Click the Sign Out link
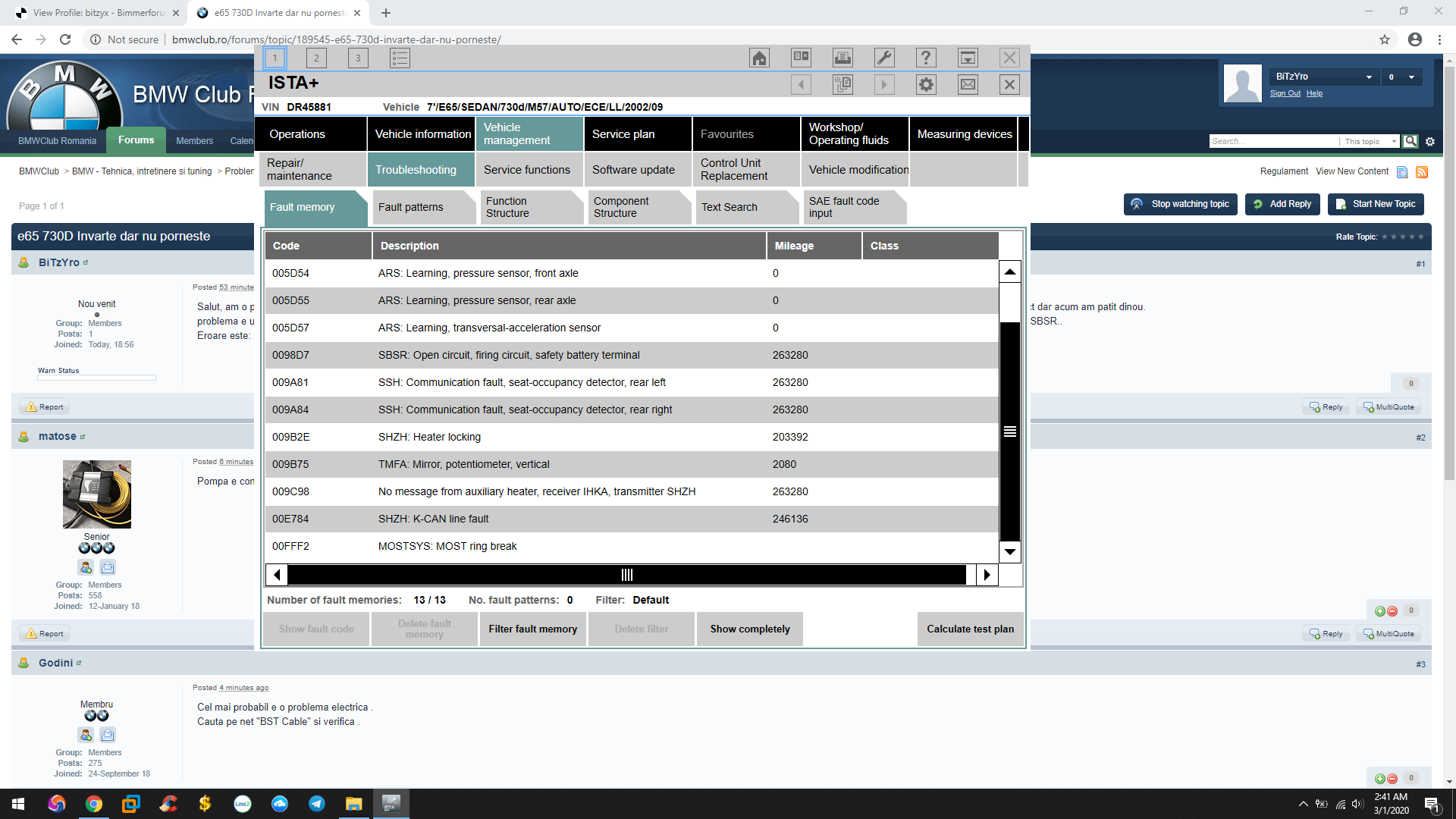 (1285, 93)
